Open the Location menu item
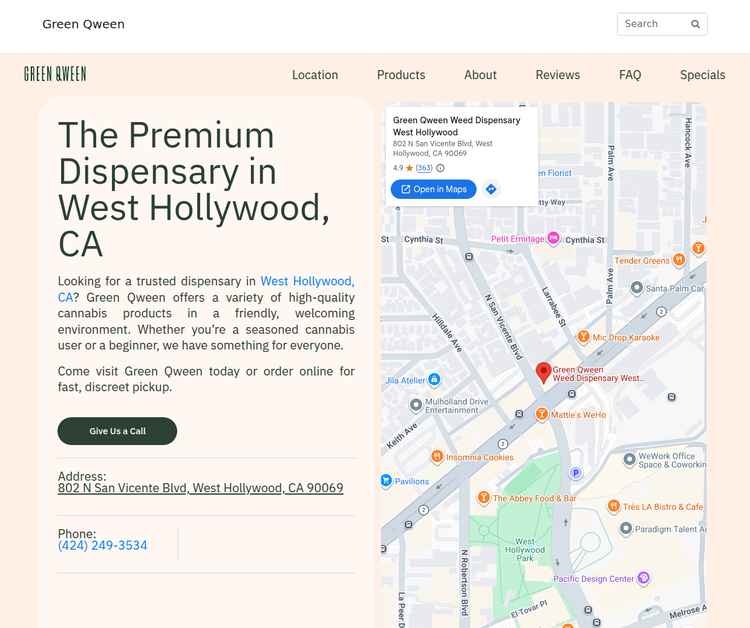Screen dimensions: 750x628 pos(315,75)
